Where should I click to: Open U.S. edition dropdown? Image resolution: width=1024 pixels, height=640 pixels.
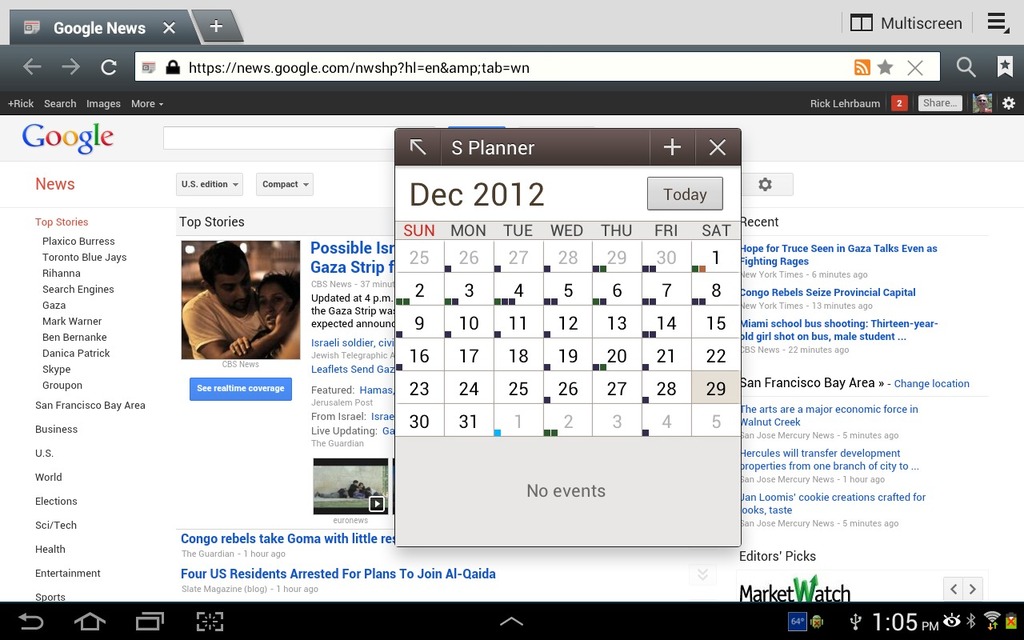(209, 184)
